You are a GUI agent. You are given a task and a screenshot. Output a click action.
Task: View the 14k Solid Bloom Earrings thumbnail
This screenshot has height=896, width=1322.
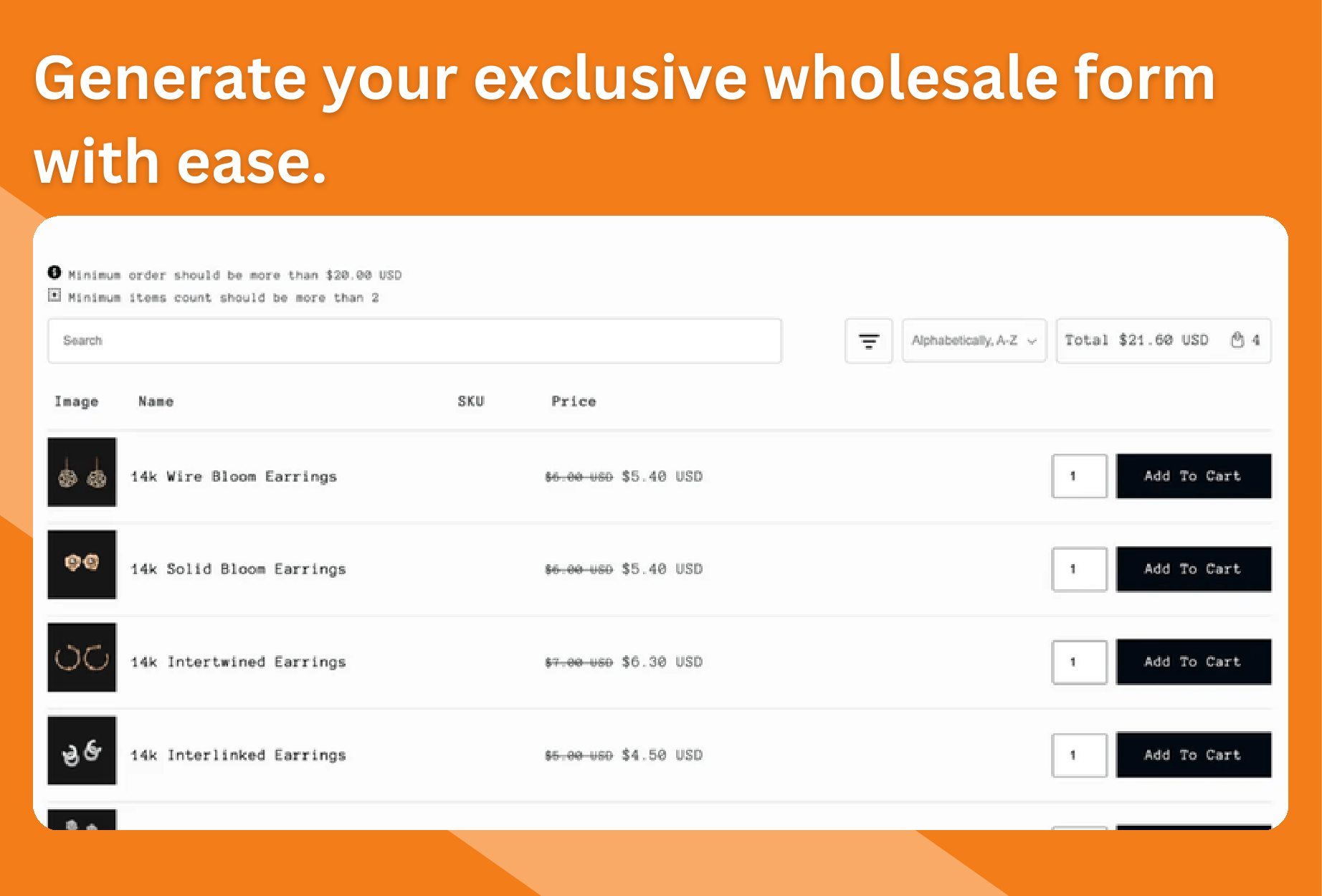coord(81,565)
